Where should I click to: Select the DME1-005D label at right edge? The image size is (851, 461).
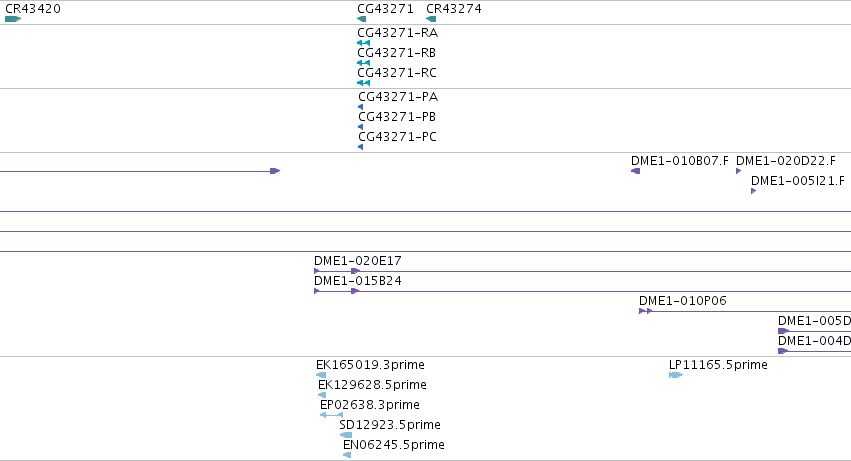(x=814, y=321)
